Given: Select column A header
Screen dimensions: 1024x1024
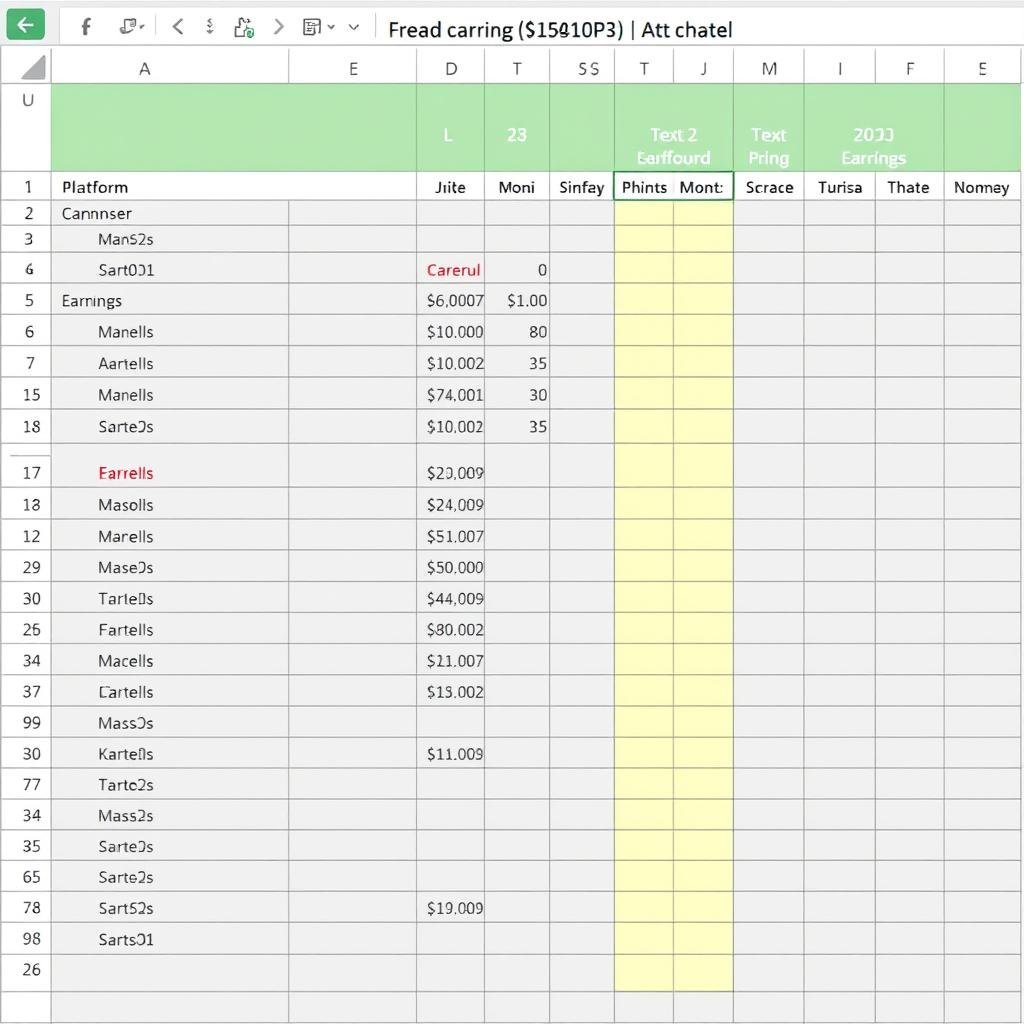Looking at the screenshot, I should pyautogui.click(x=145, y=68).
